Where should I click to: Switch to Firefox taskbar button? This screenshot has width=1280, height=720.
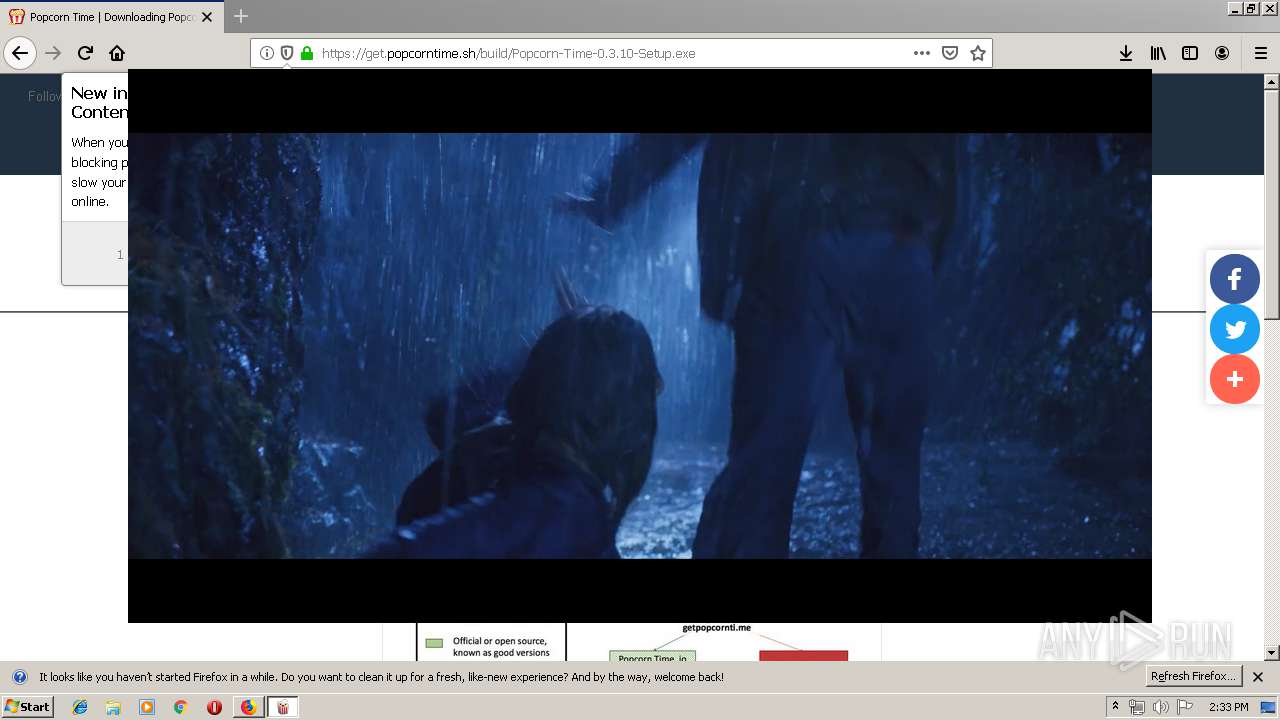tap(248, 707)
